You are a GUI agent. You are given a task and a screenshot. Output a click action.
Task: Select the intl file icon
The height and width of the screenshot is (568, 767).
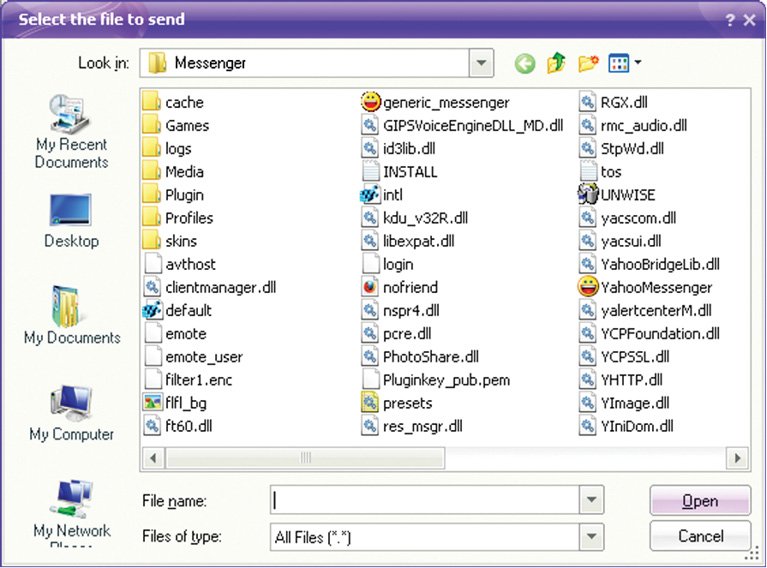370,195
